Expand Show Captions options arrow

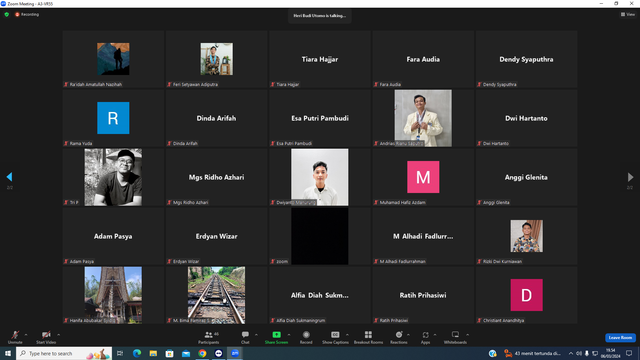[x=347, y=335]
